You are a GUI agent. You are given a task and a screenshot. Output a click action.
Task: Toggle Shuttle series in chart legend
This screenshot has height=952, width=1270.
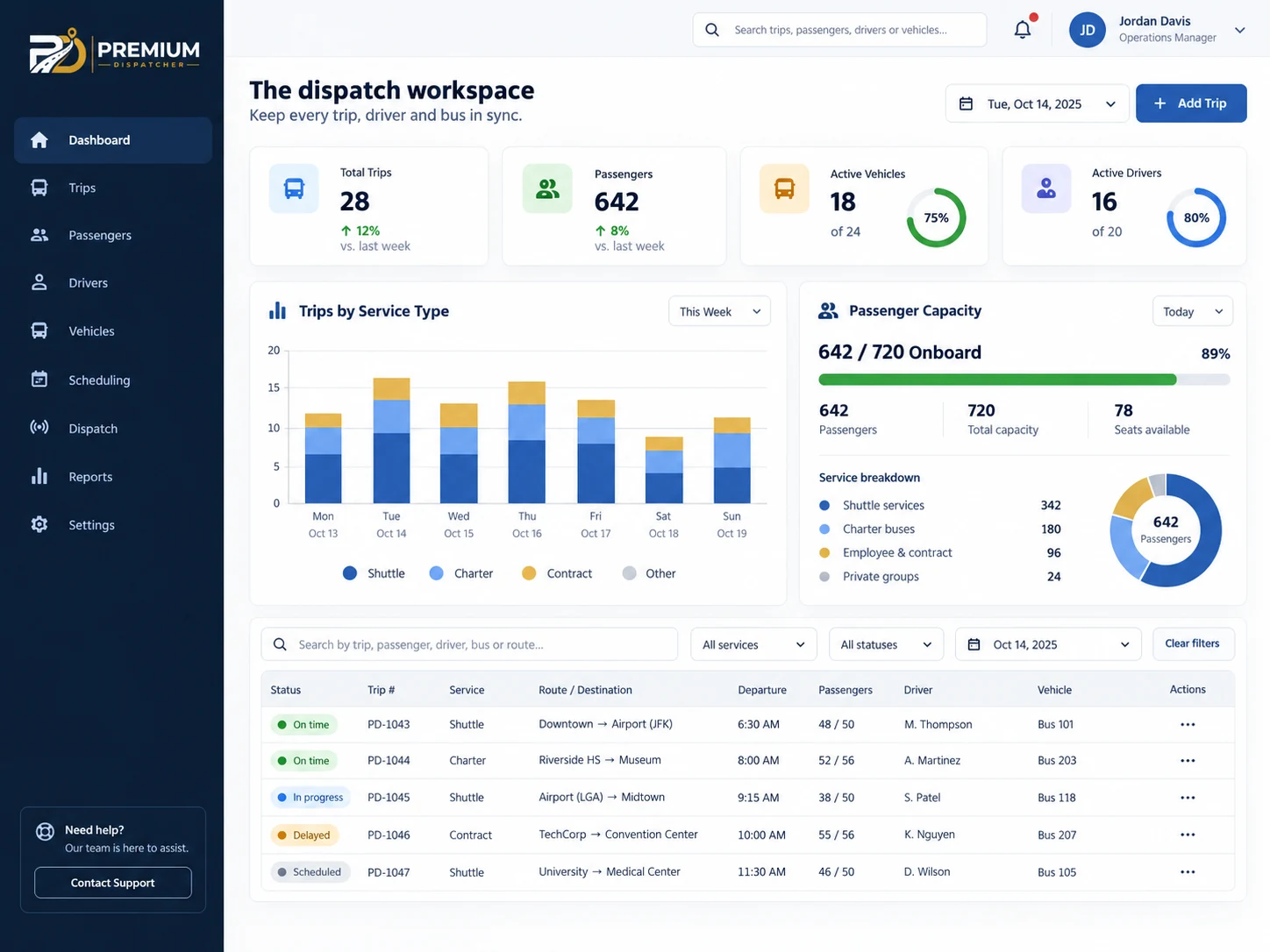tap(374, 573)
